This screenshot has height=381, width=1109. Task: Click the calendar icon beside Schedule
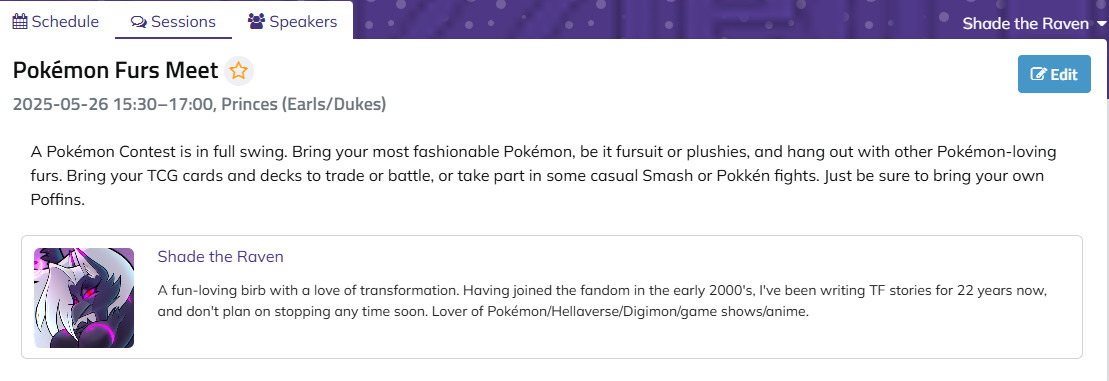coord(20,21)
